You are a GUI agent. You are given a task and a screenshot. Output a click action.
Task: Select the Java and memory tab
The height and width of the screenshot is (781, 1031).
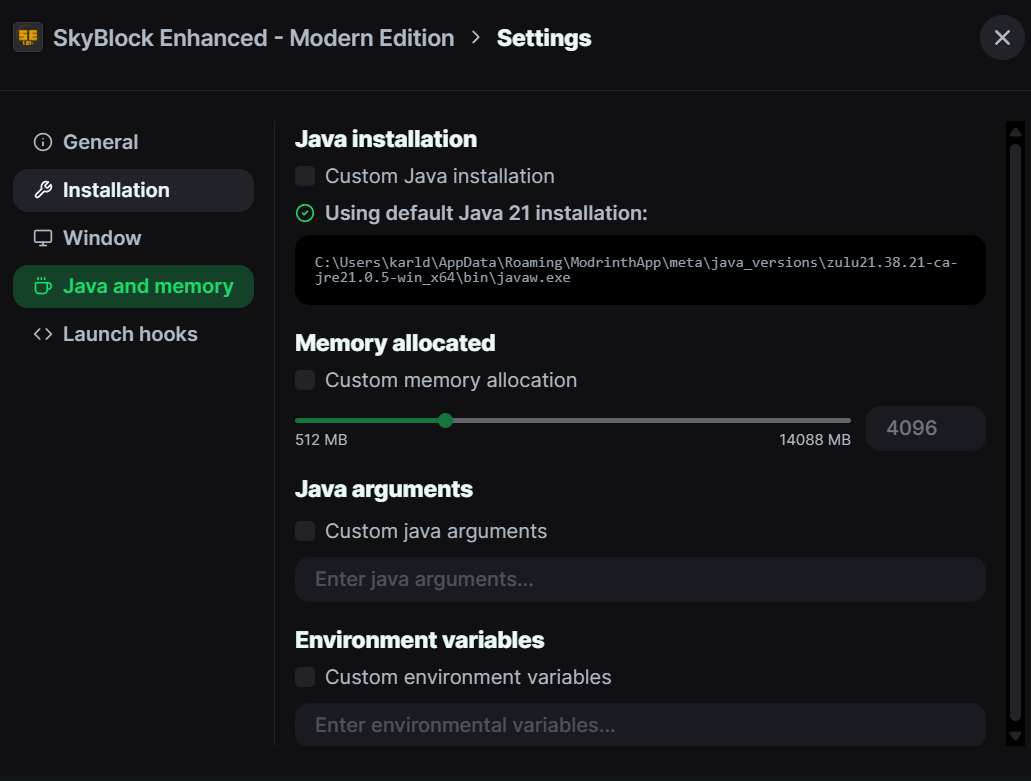click(x=133, y=286)
